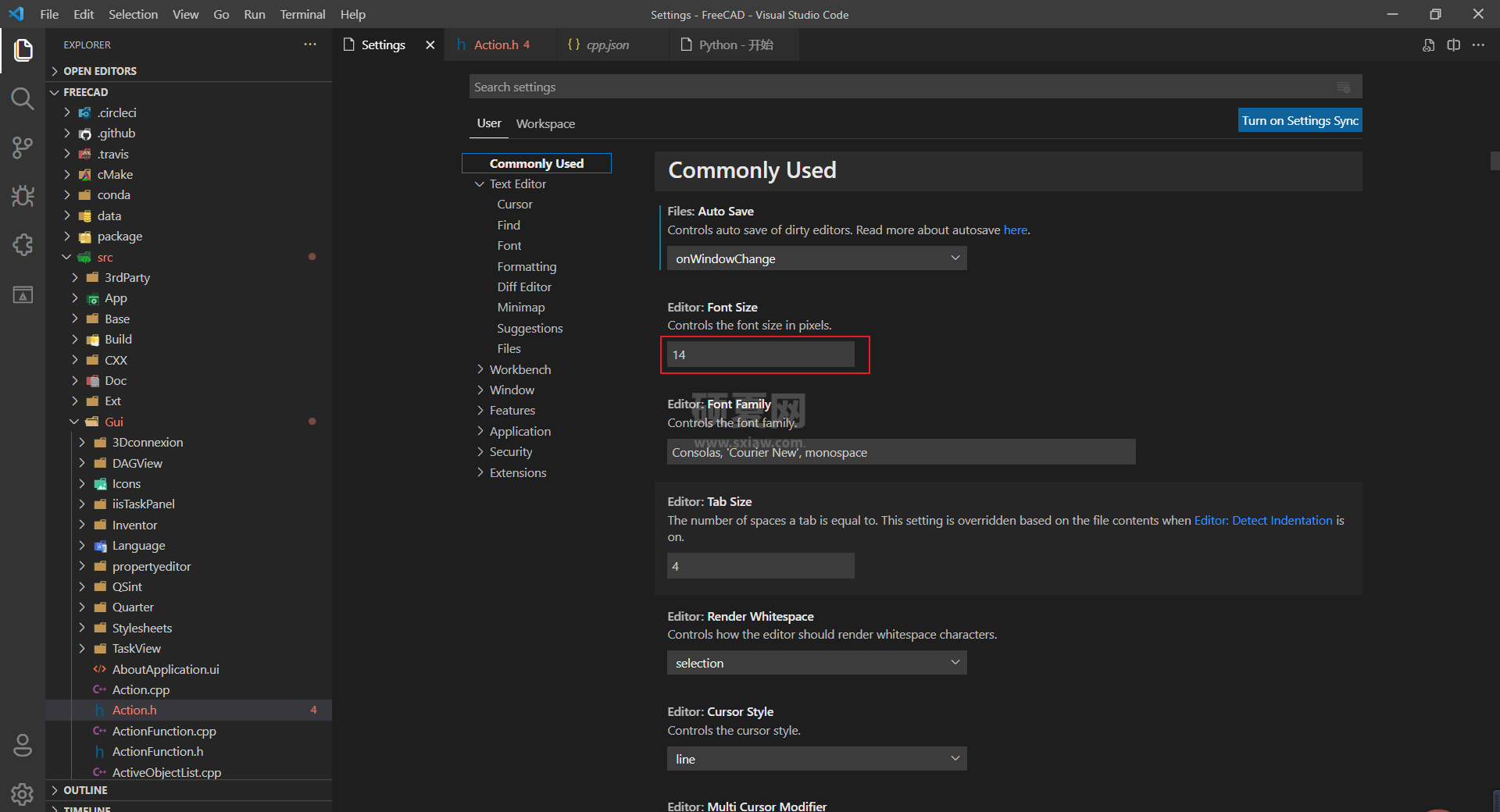The width and height of the screenshot is (1500, 812).
Task: Click the filter icon in search settings
Action: pyautogui.click(x=1344, y=87)
